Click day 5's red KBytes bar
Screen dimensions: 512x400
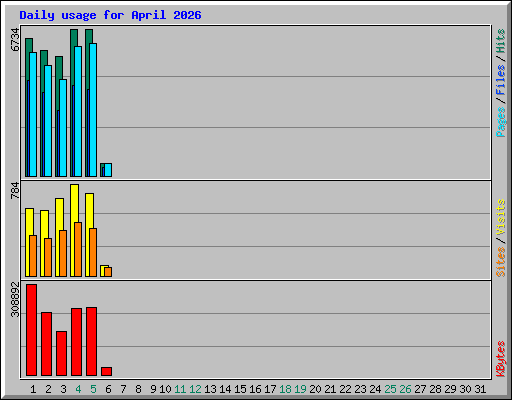tap(92, 342)
